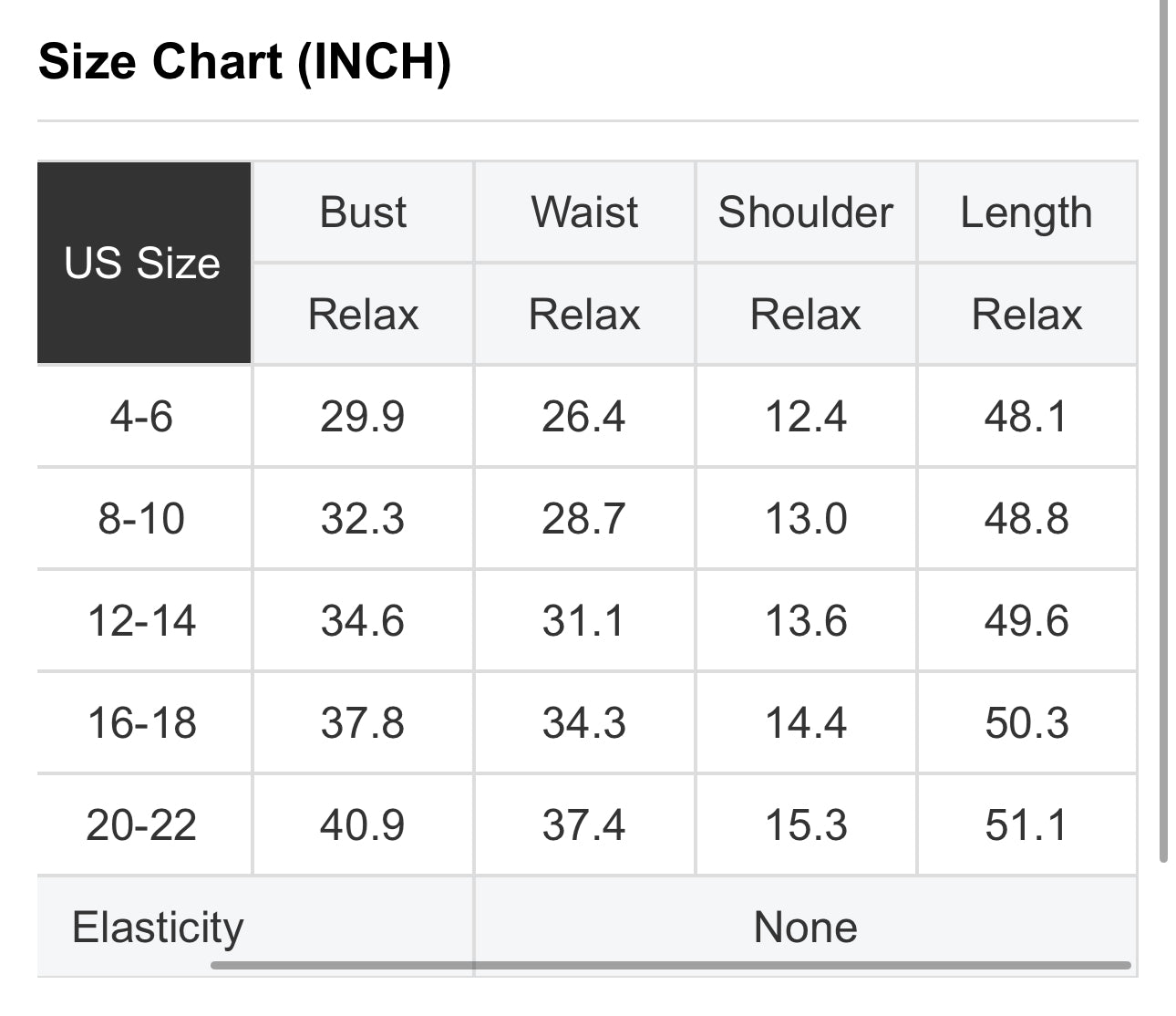The image size is (1176, 1016).
Task: Click waist value 31.1
Action: (x=584, y=621)
